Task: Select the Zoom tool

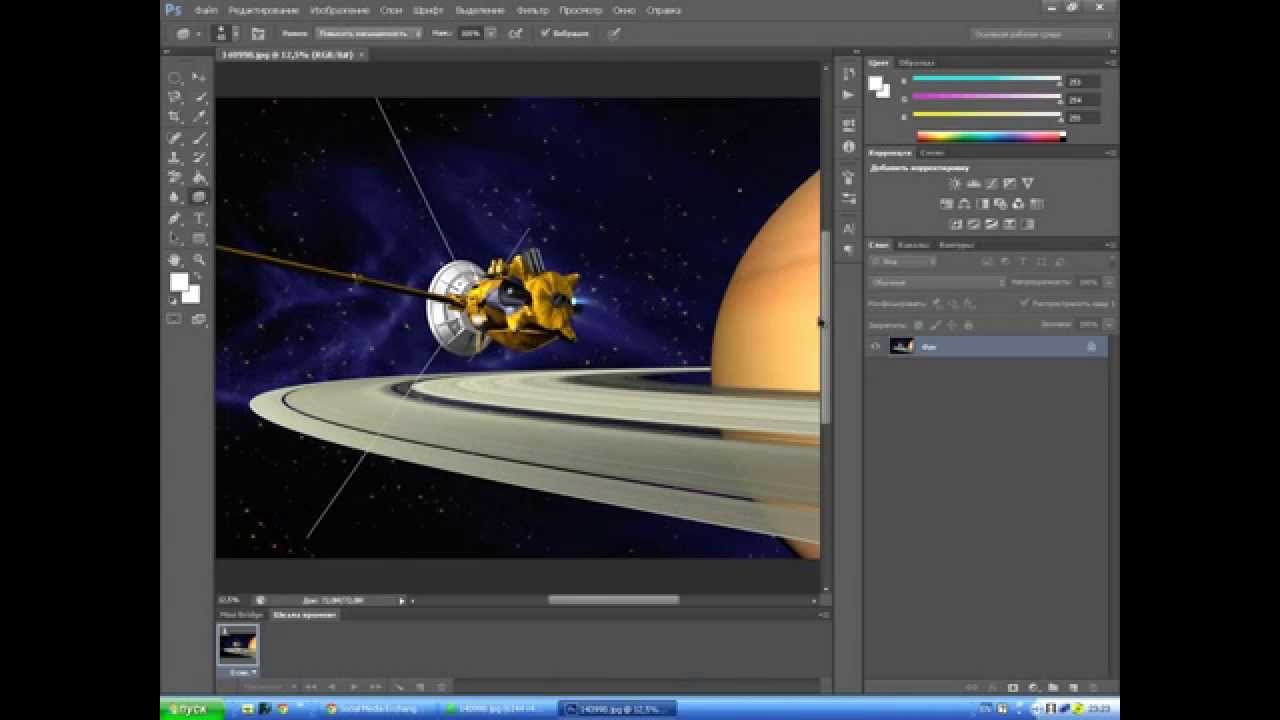Action: (200, 259)
